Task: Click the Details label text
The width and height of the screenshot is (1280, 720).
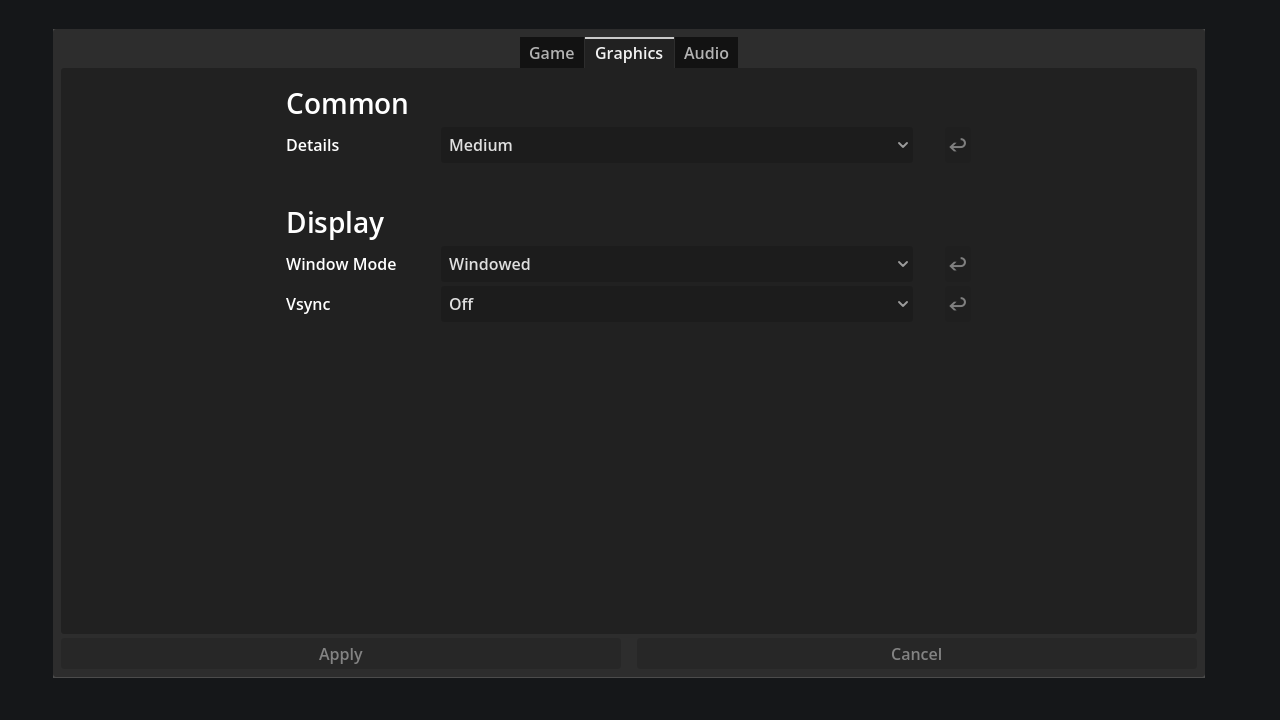Action: 313,145
